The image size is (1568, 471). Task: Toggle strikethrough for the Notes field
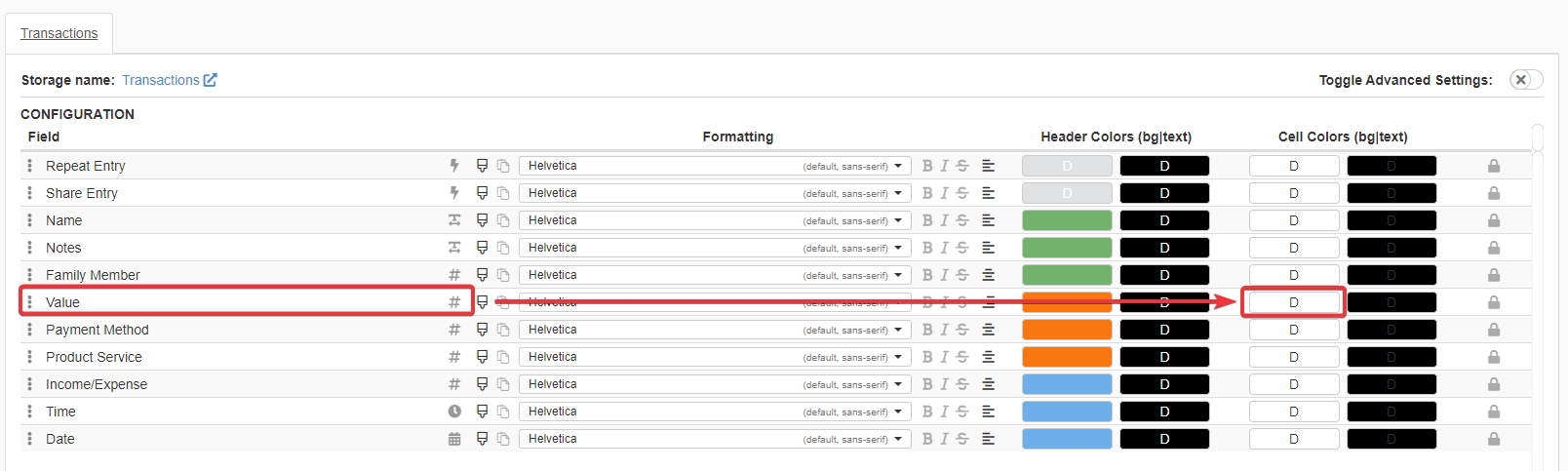point(962,248)
